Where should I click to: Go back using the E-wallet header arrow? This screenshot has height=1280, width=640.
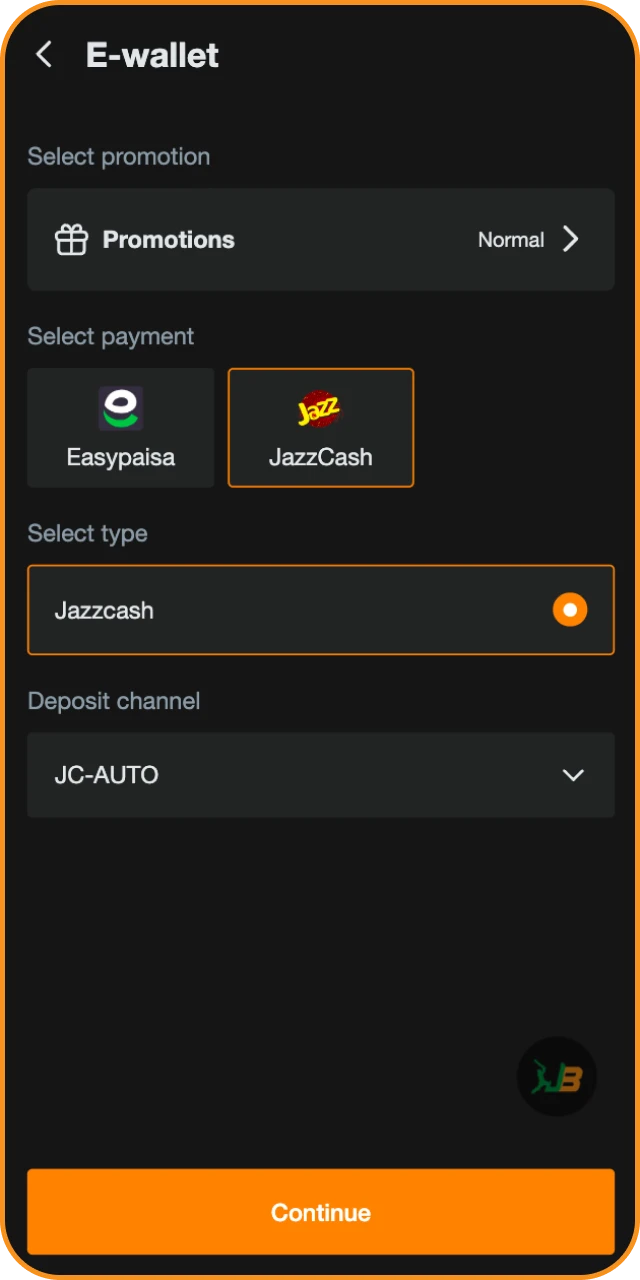43,55
